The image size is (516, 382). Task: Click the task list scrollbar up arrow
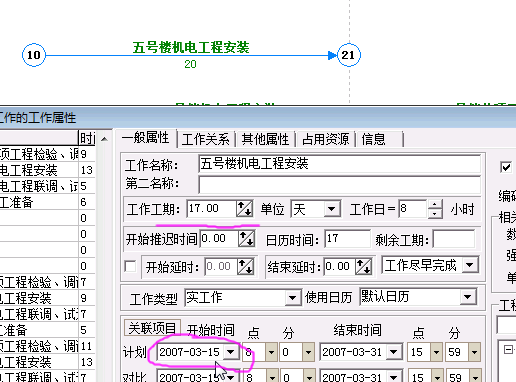pos(104,139)
